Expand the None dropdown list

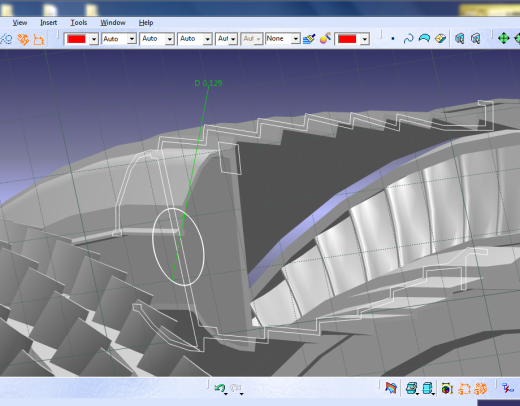tap(295, 39)
